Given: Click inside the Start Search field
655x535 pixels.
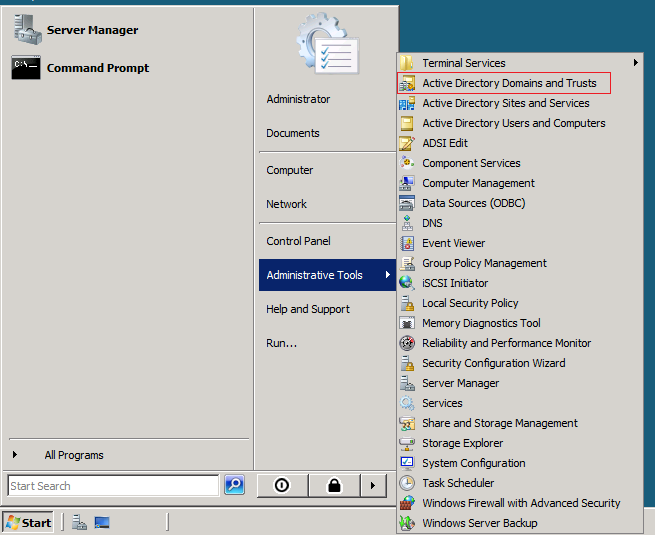Looking at the screenshot, I should 113,486.
